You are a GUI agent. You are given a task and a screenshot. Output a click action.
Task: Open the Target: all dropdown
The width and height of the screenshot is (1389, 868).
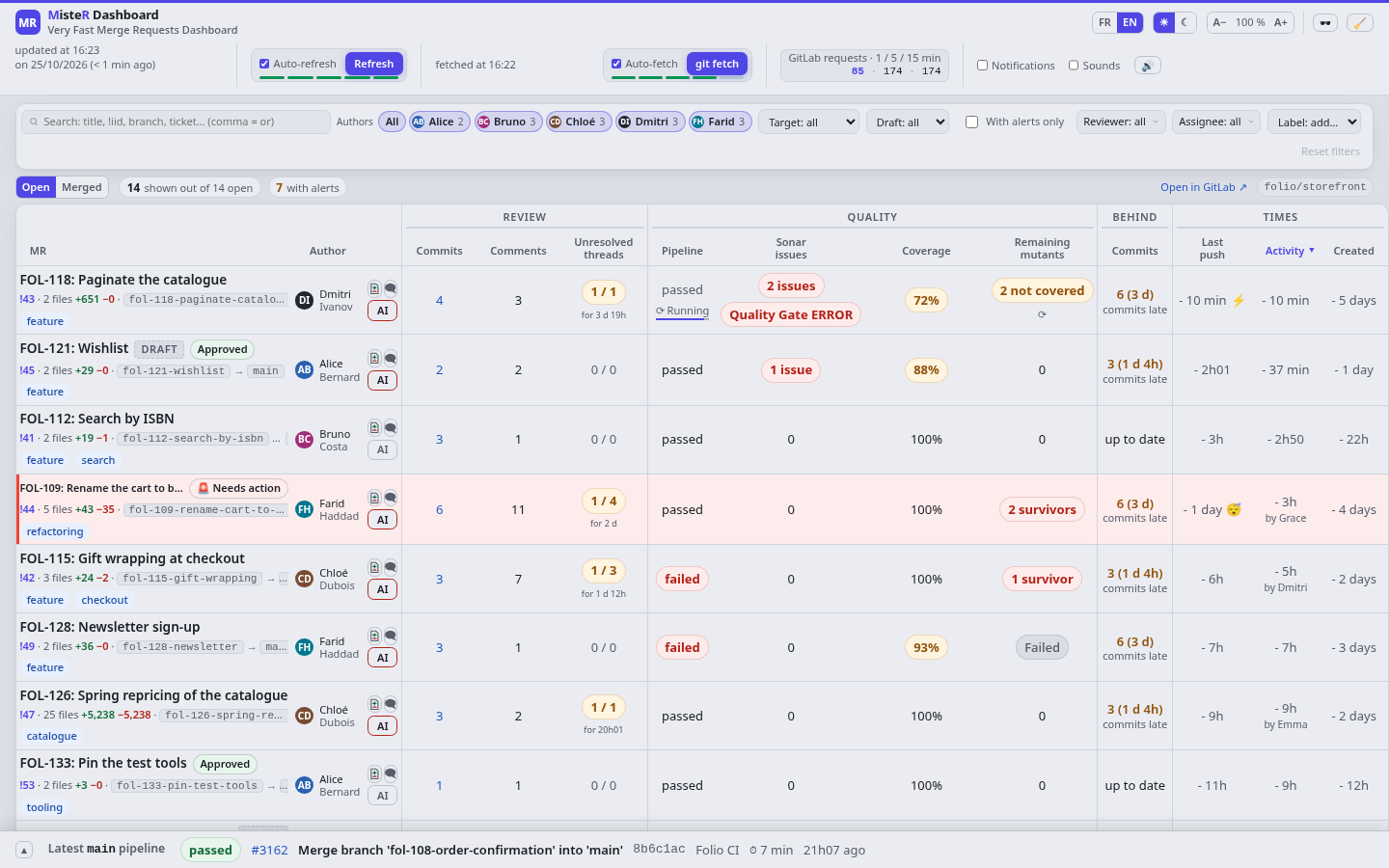808,122
